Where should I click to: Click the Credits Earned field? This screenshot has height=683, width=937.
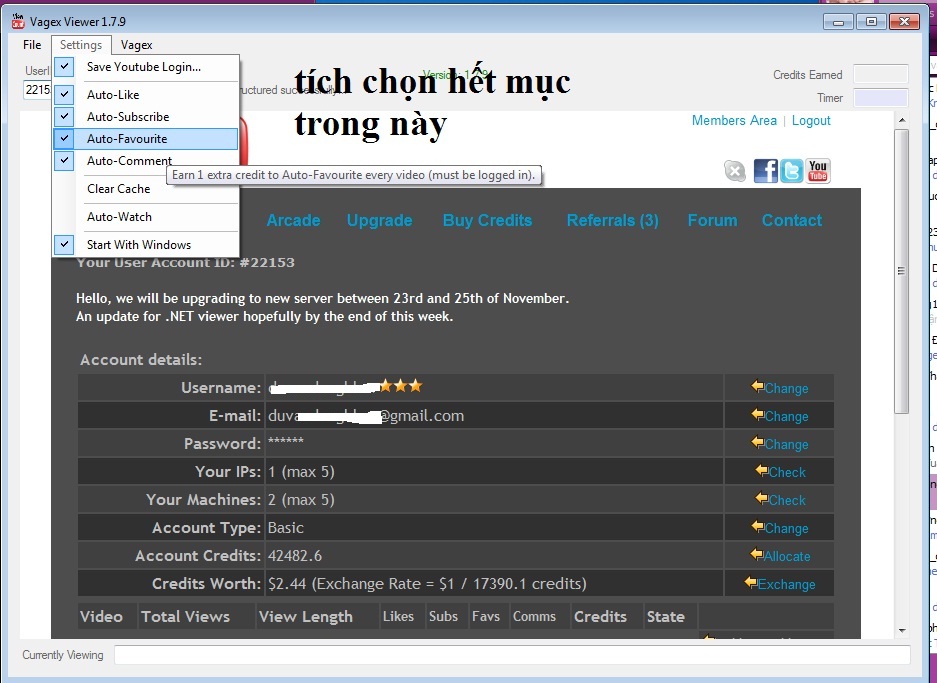coord(881,75)
